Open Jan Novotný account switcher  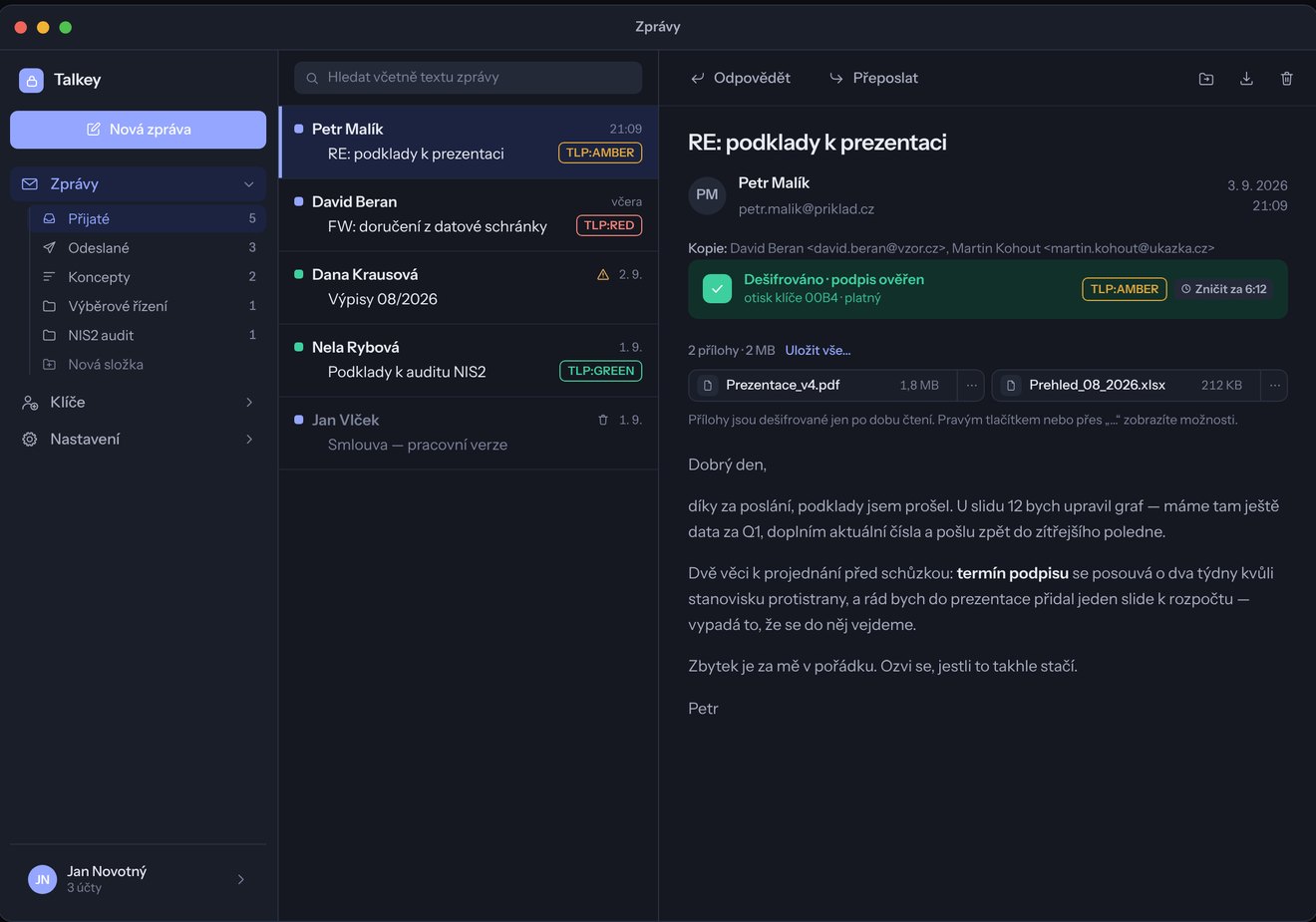point(138,879)
